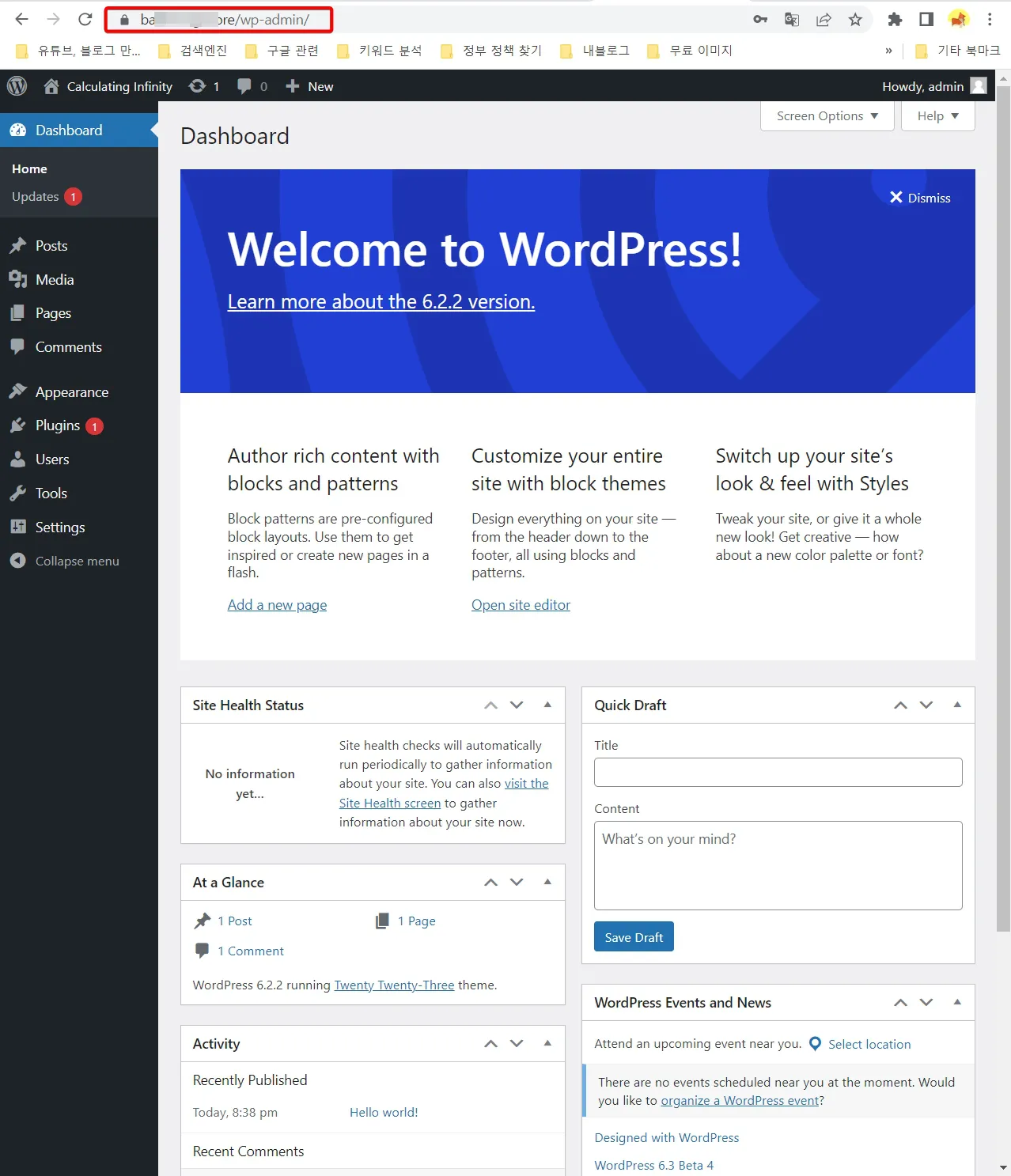Viewport: 1011px width, 1176px height.
Task: Expand the Help dropdown
Action: (x=938, y=116)
